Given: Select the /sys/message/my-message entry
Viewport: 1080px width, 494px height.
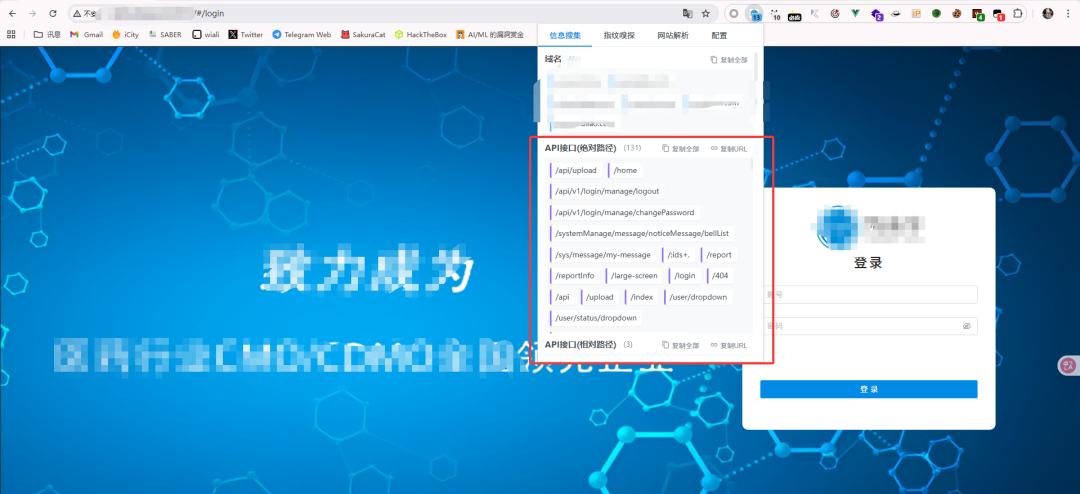Looking at the screenshot, I should pos(603,255).
